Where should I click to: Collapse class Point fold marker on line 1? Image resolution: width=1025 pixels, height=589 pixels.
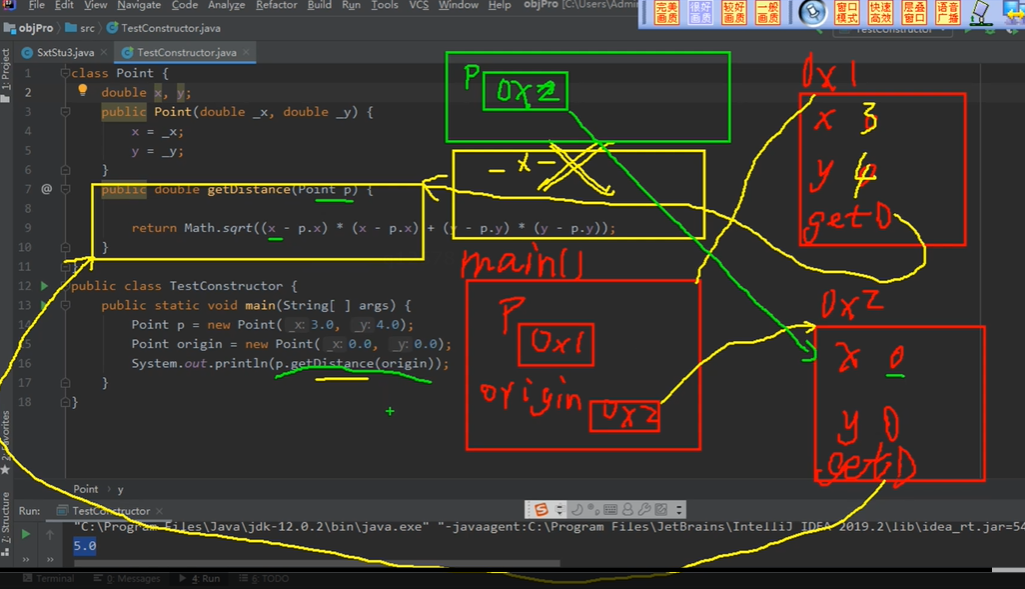click(65, 73)
